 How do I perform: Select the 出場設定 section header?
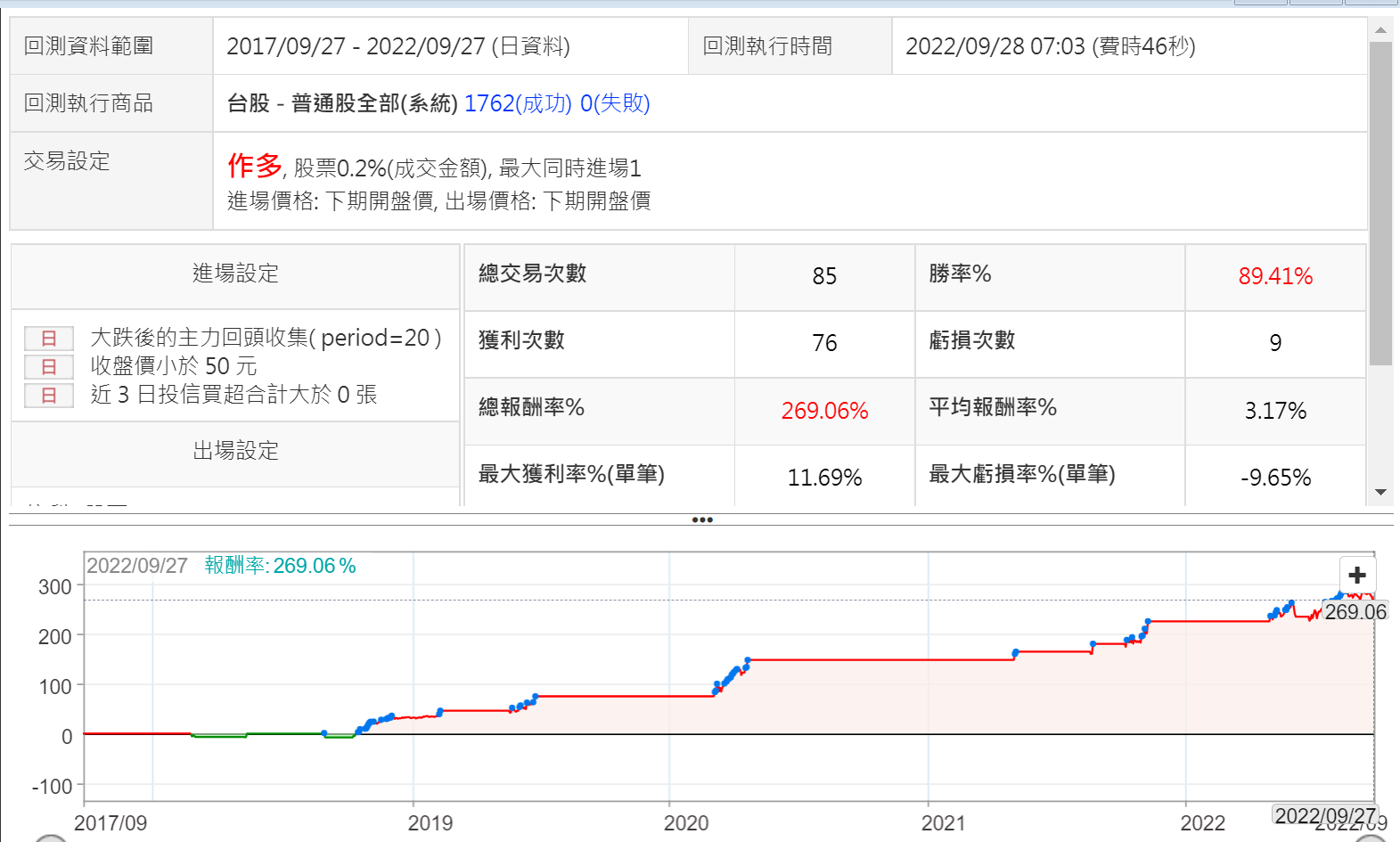pos(235,451)
